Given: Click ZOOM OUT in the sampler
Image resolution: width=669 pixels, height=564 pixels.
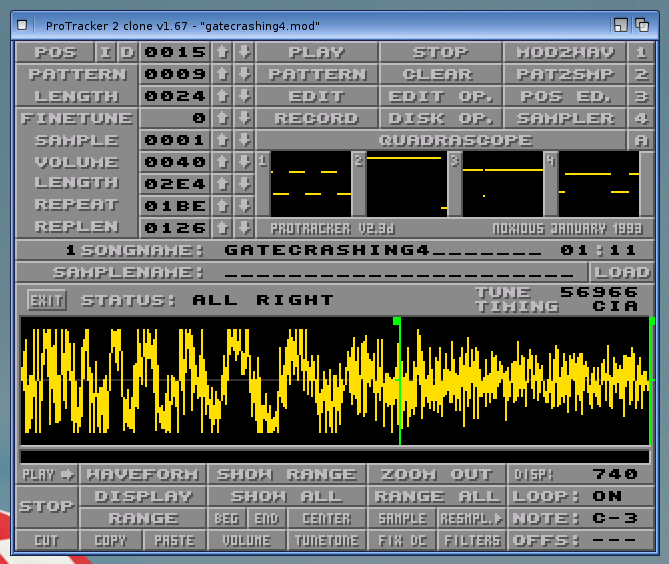Looking at the screenshot, I should pyautogui.click(x=437, y=474).
